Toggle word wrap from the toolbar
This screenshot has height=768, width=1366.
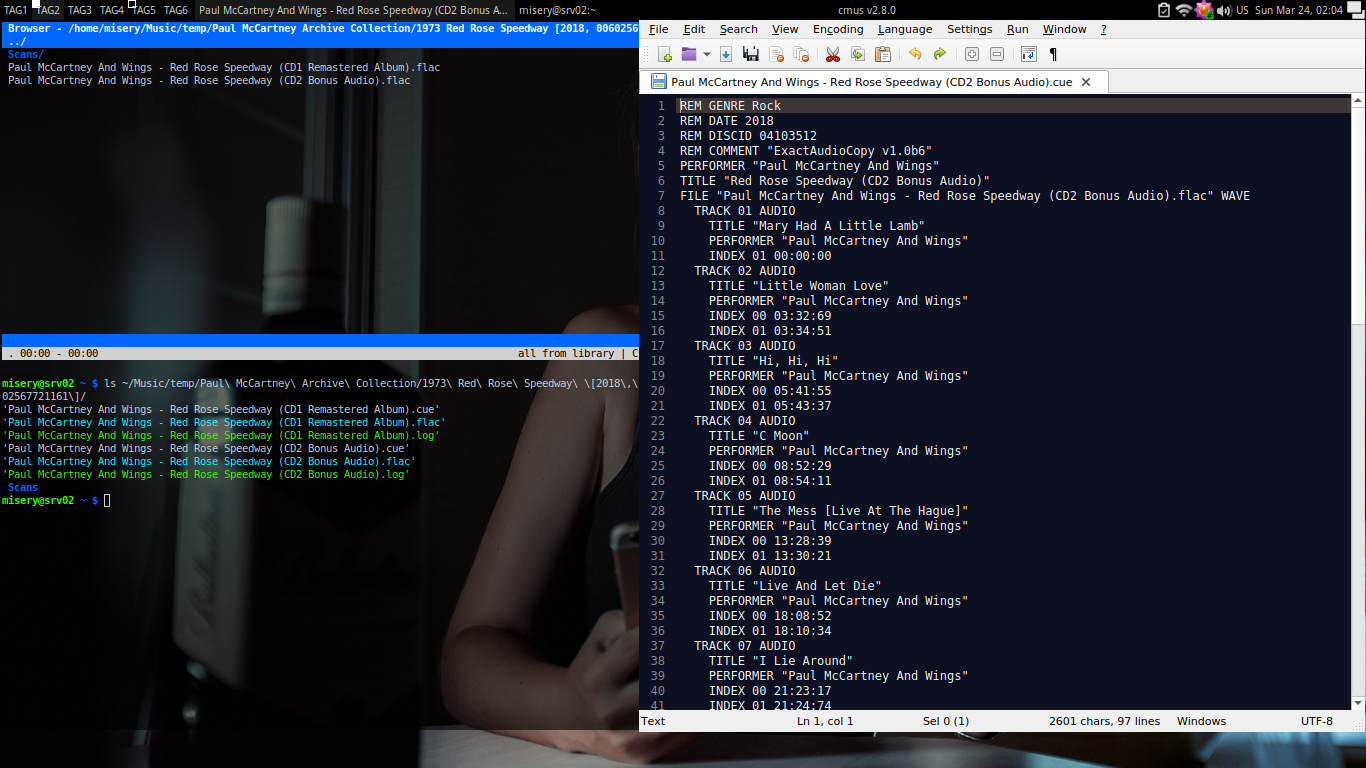click(1029, 54)
